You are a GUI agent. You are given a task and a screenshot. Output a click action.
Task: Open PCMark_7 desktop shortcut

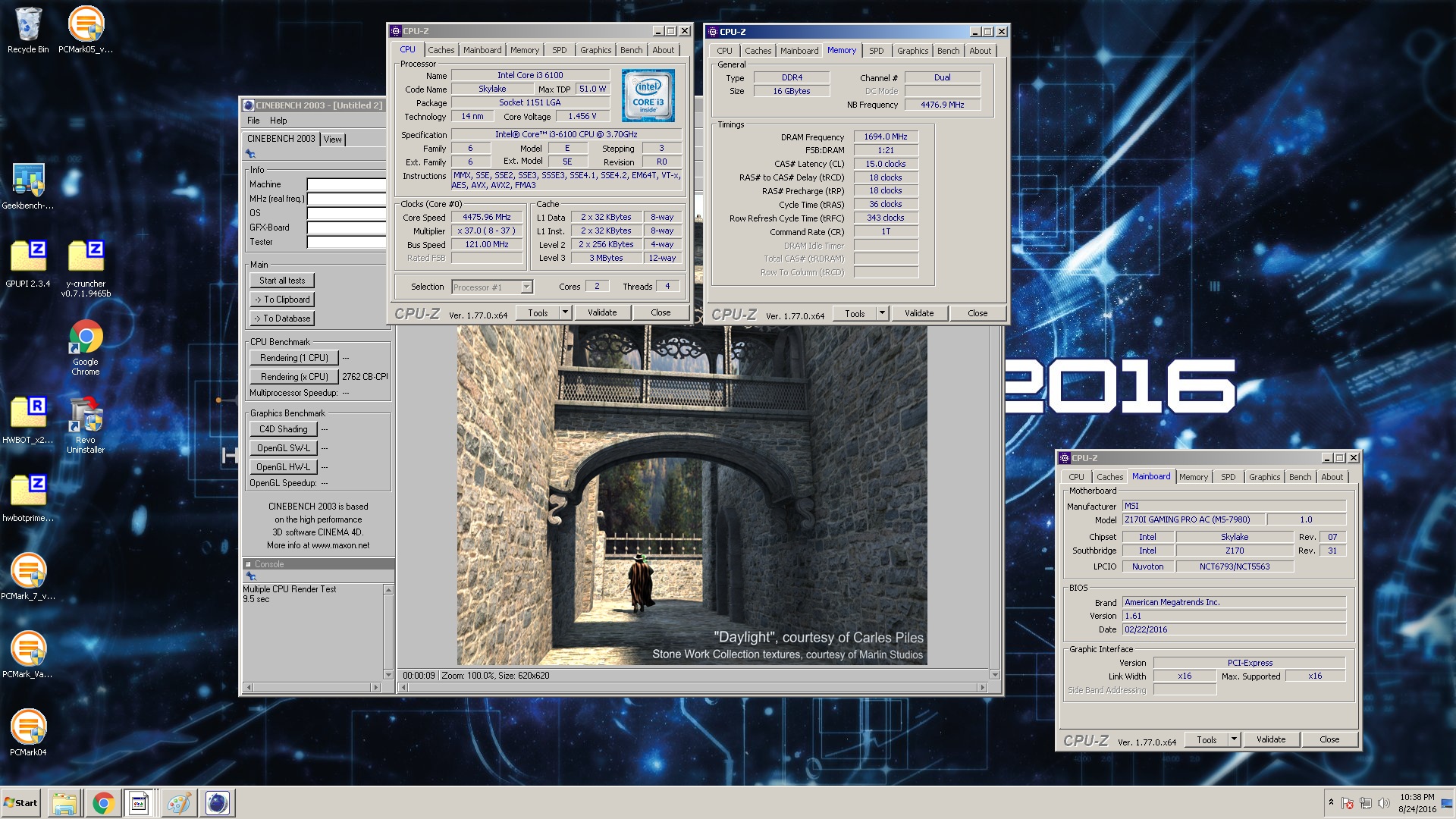pyautogui.click(x=28, y=576)
